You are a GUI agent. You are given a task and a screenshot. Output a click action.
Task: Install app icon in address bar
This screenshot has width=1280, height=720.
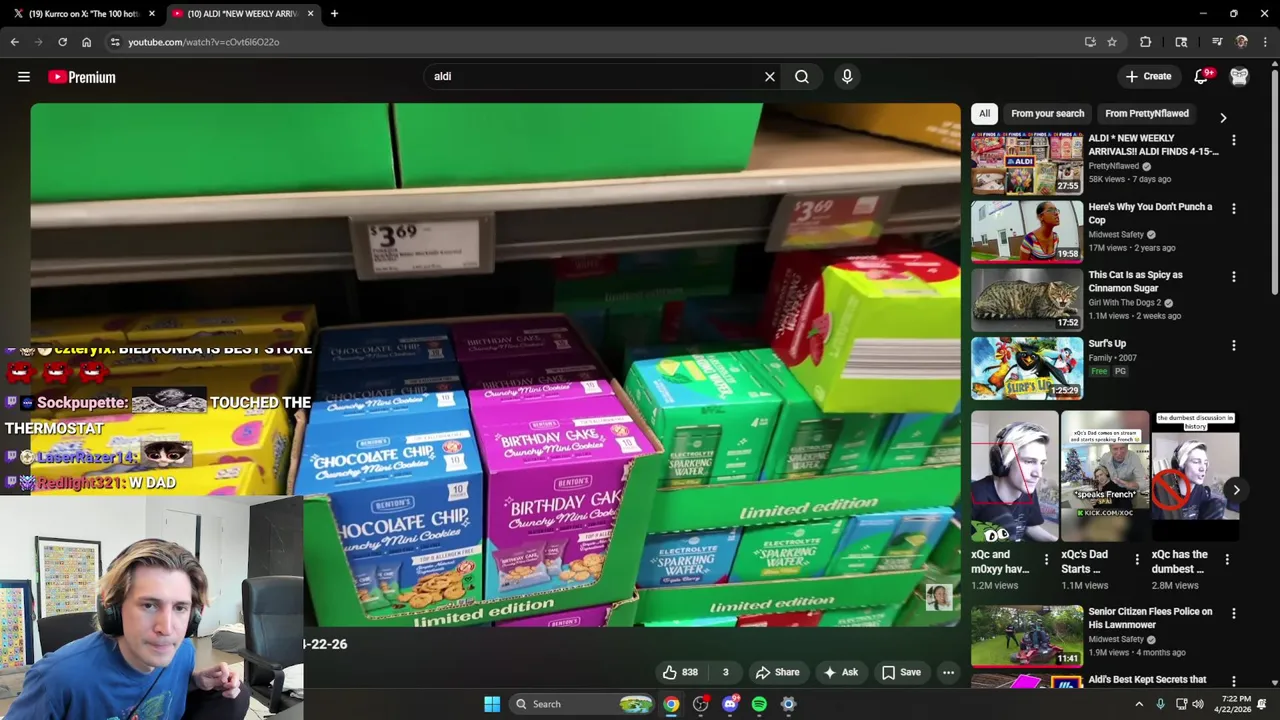[1090, 42]
